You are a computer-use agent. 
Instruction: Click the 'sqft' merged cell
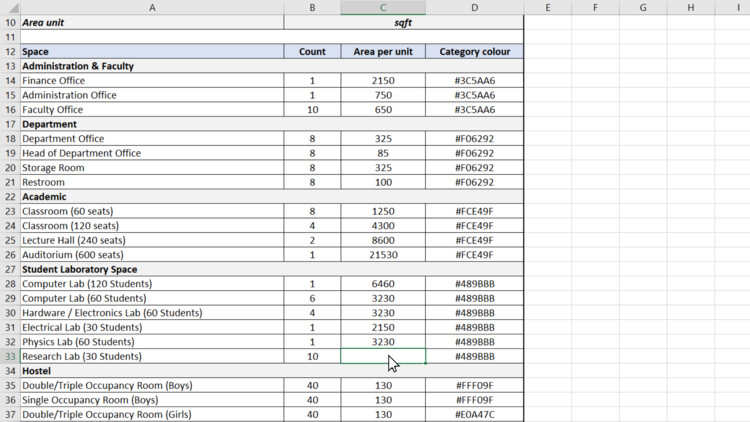tap(404, 22)
